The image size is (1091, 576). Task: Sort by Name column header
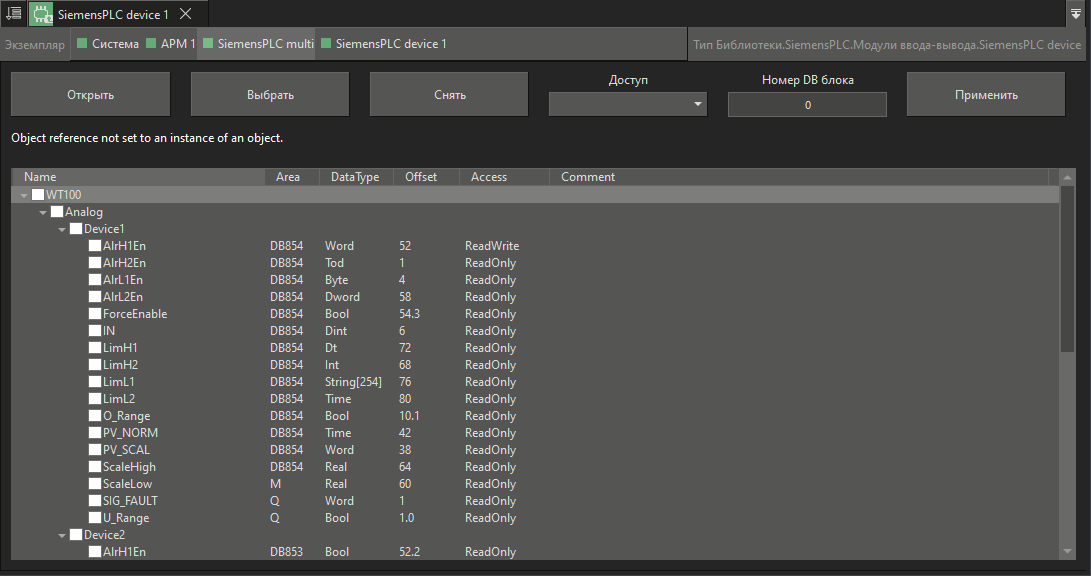[139, 177]
